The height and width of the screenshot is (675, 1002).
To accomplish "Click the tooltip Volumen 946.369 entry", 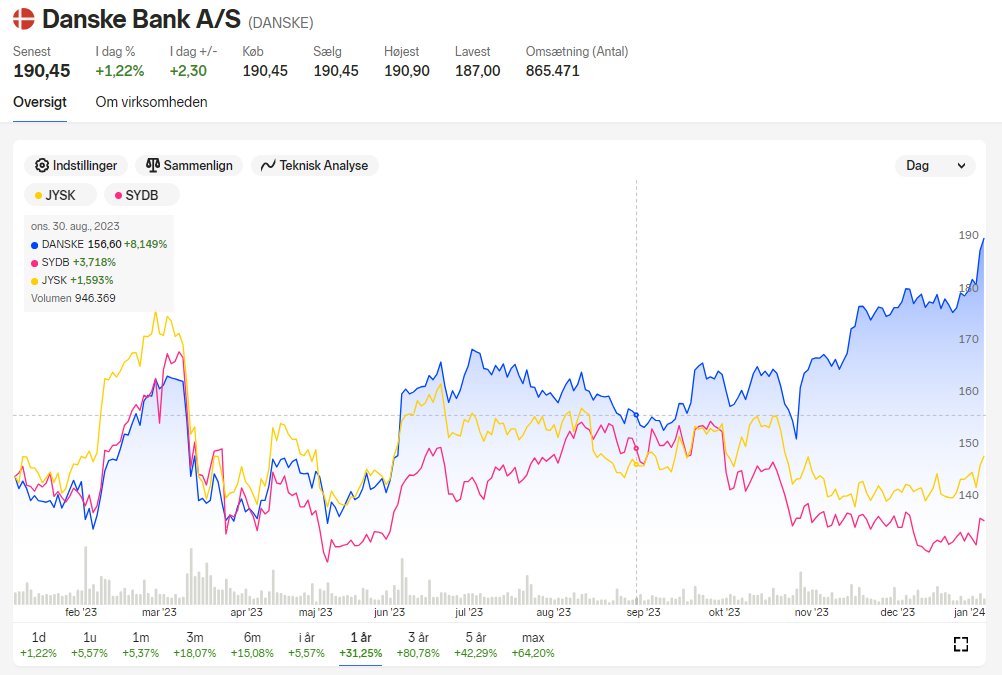I will pos(73,299).
